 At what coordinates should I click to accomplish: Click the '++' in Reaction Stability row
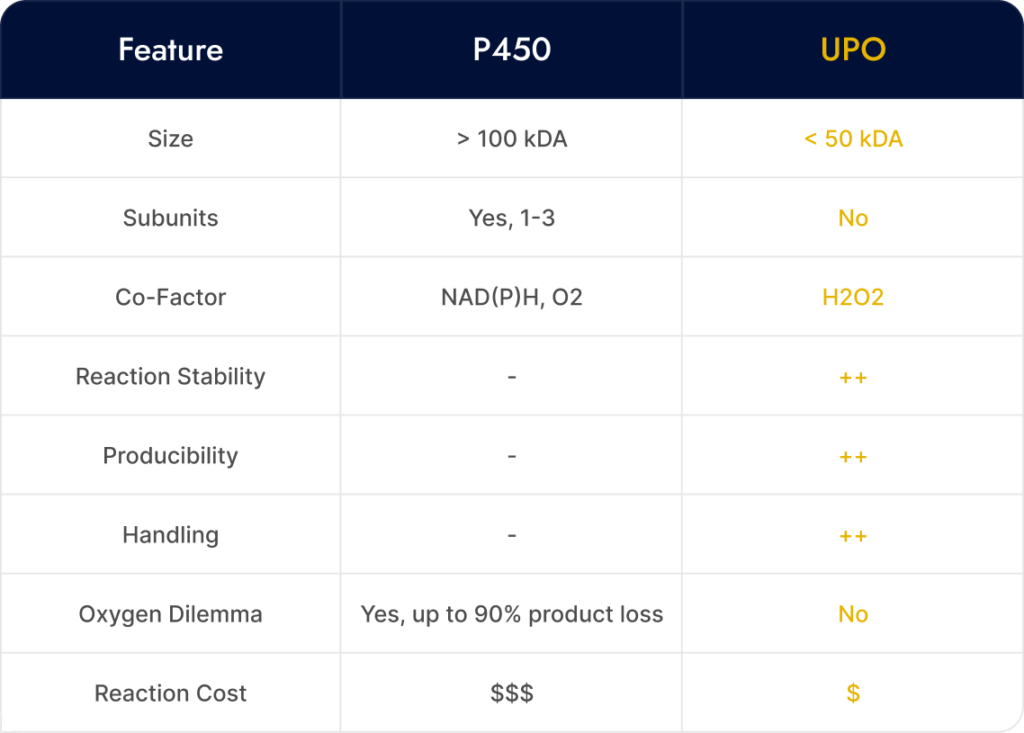(852, 378)
